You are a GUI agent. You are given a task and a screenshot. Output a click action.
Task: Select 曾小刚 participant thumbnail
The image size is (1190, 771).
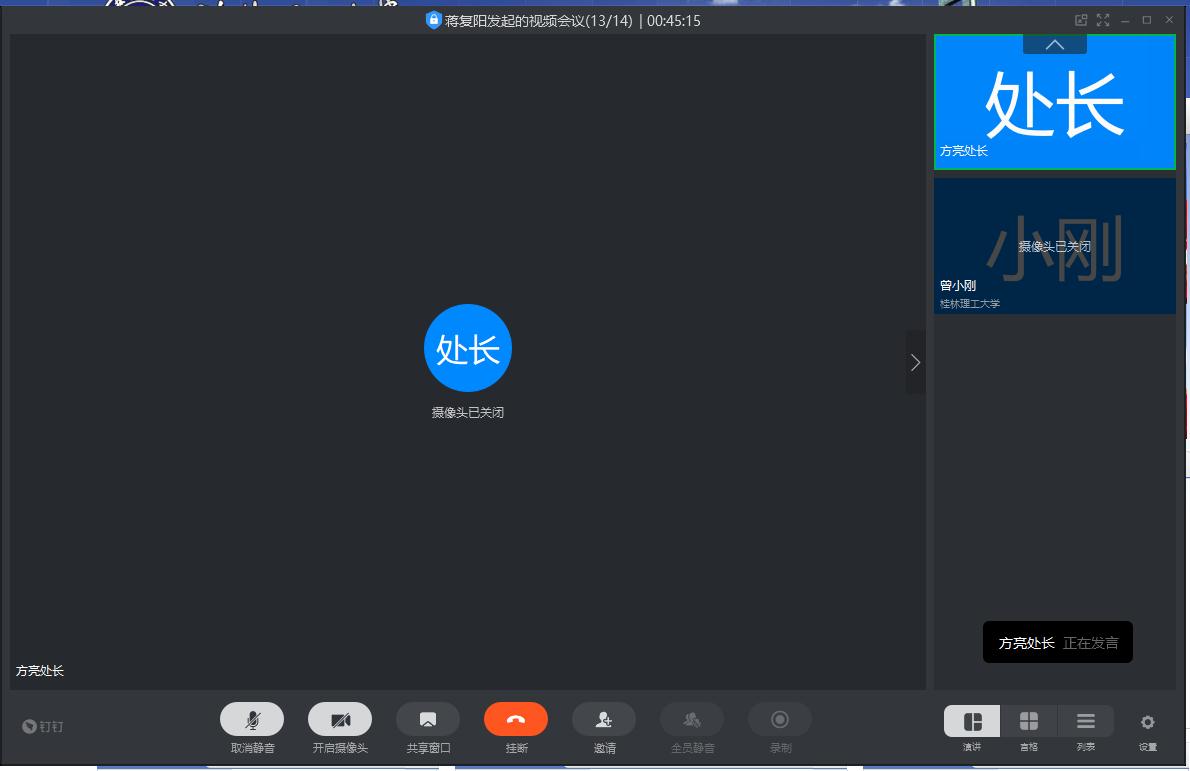tap(1054, 246)
